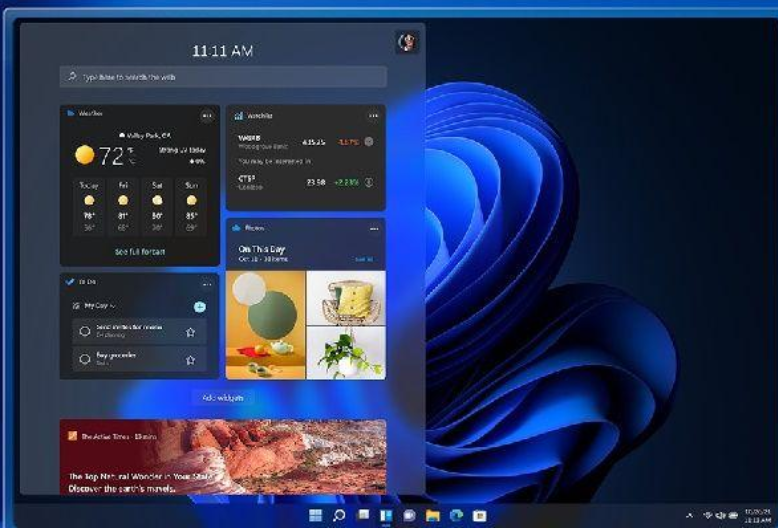Star the 'Buy groceries' task
Screen dimensions: 778x528
click(x=190, y=359)
